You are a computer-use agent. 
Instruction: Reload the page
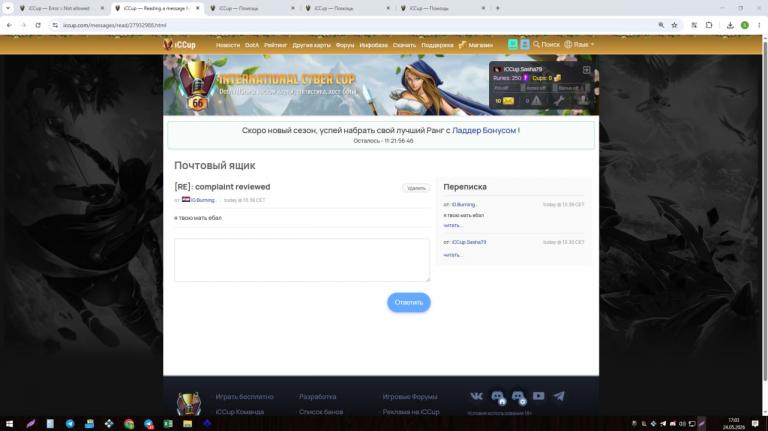pyautogui.click(x=38, y=25)
